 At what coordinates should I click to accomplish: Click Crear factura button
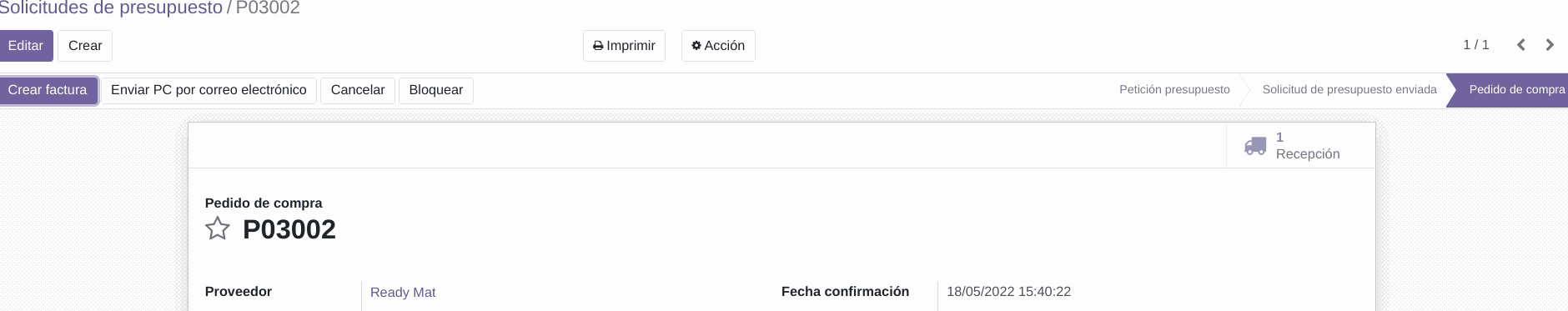(48, 90)
